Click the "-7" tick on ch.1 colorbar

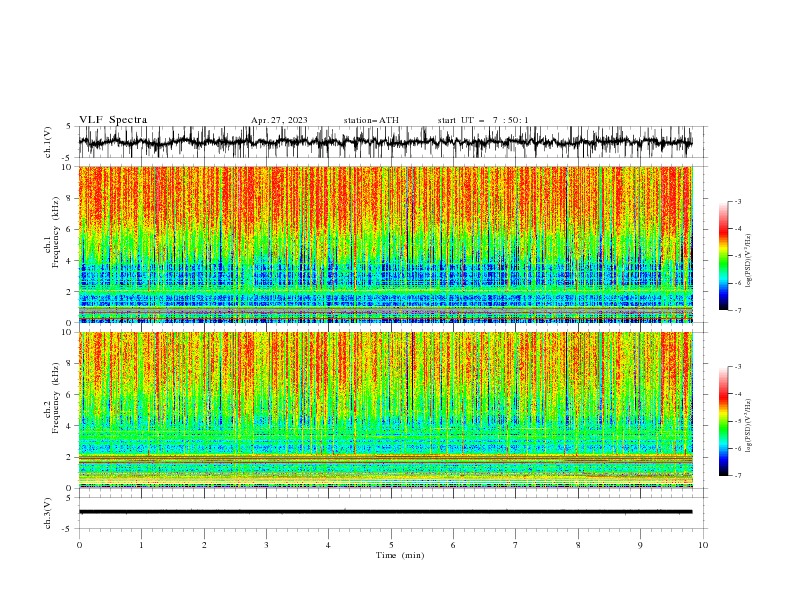pyautogui.click(x=737, y=310)
